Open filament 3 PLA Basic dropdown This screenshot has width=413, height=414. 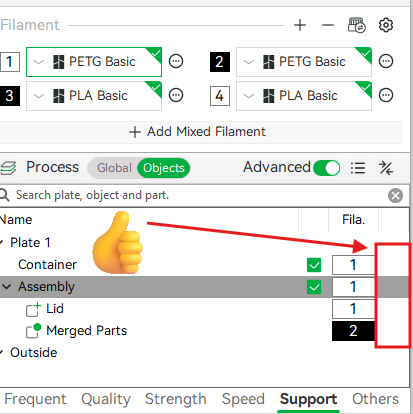pos(94,96)
